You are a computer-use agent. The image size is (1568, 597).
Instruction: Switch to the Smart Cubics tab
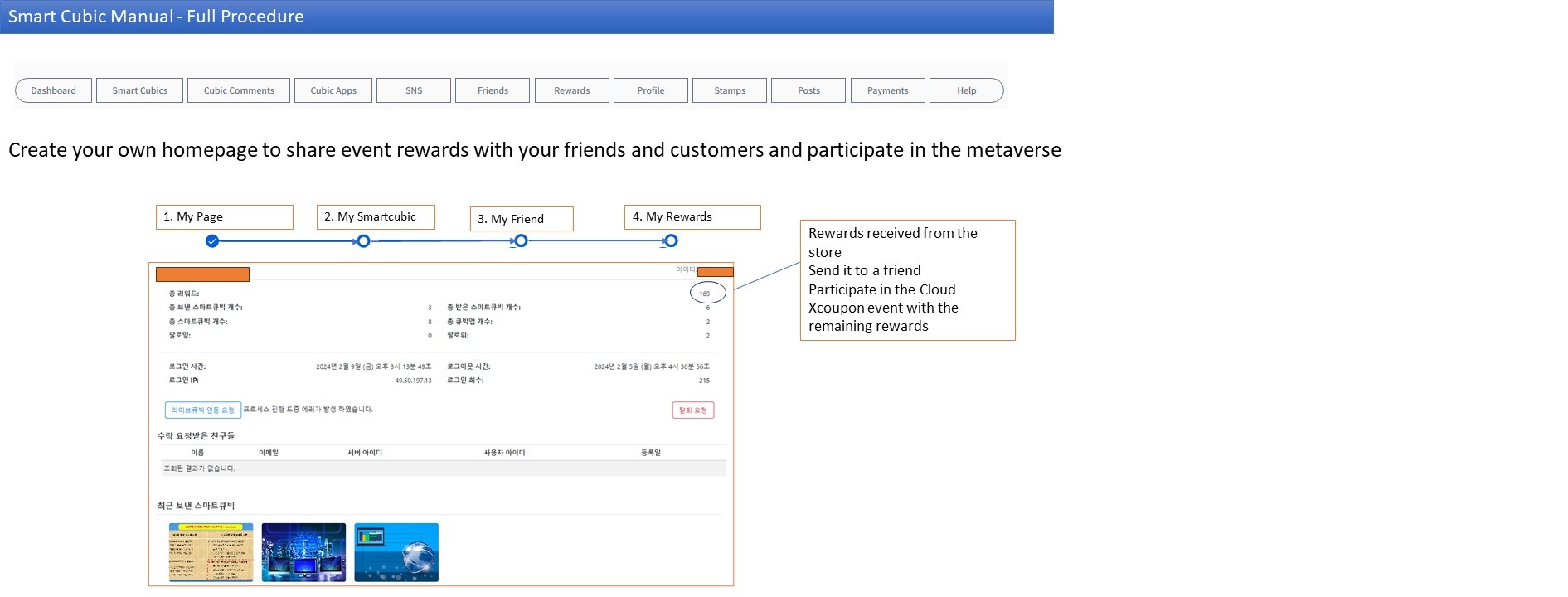tap(139, 90)
